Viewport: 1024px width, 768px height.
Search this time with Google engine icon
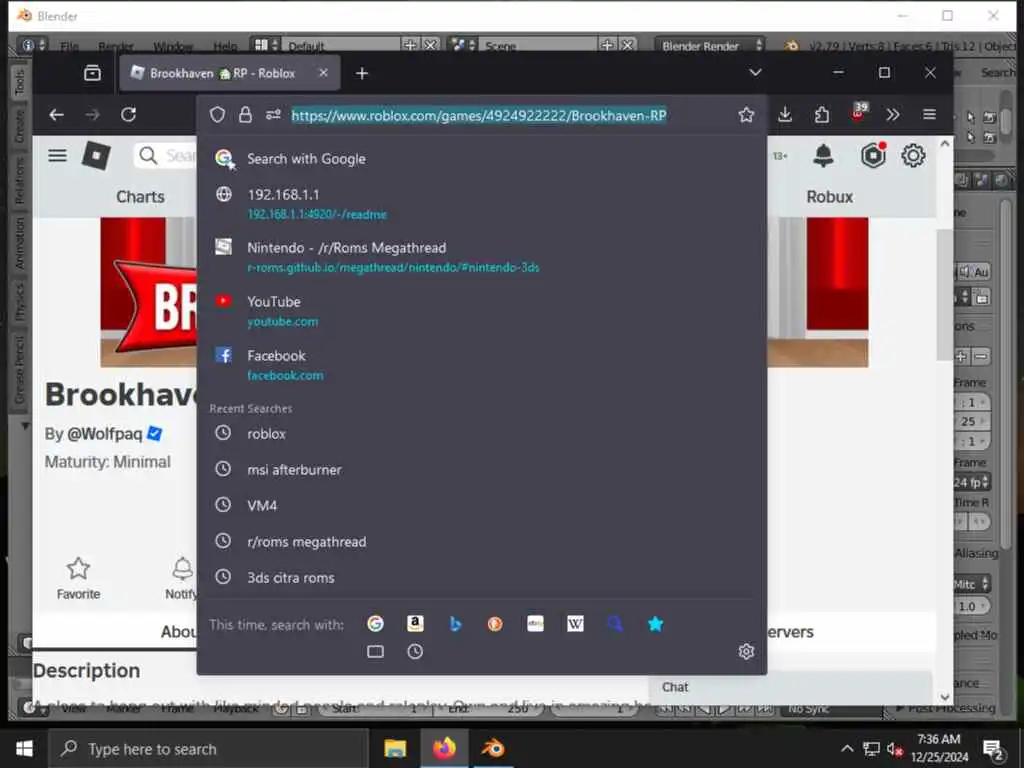pos(375,624)
